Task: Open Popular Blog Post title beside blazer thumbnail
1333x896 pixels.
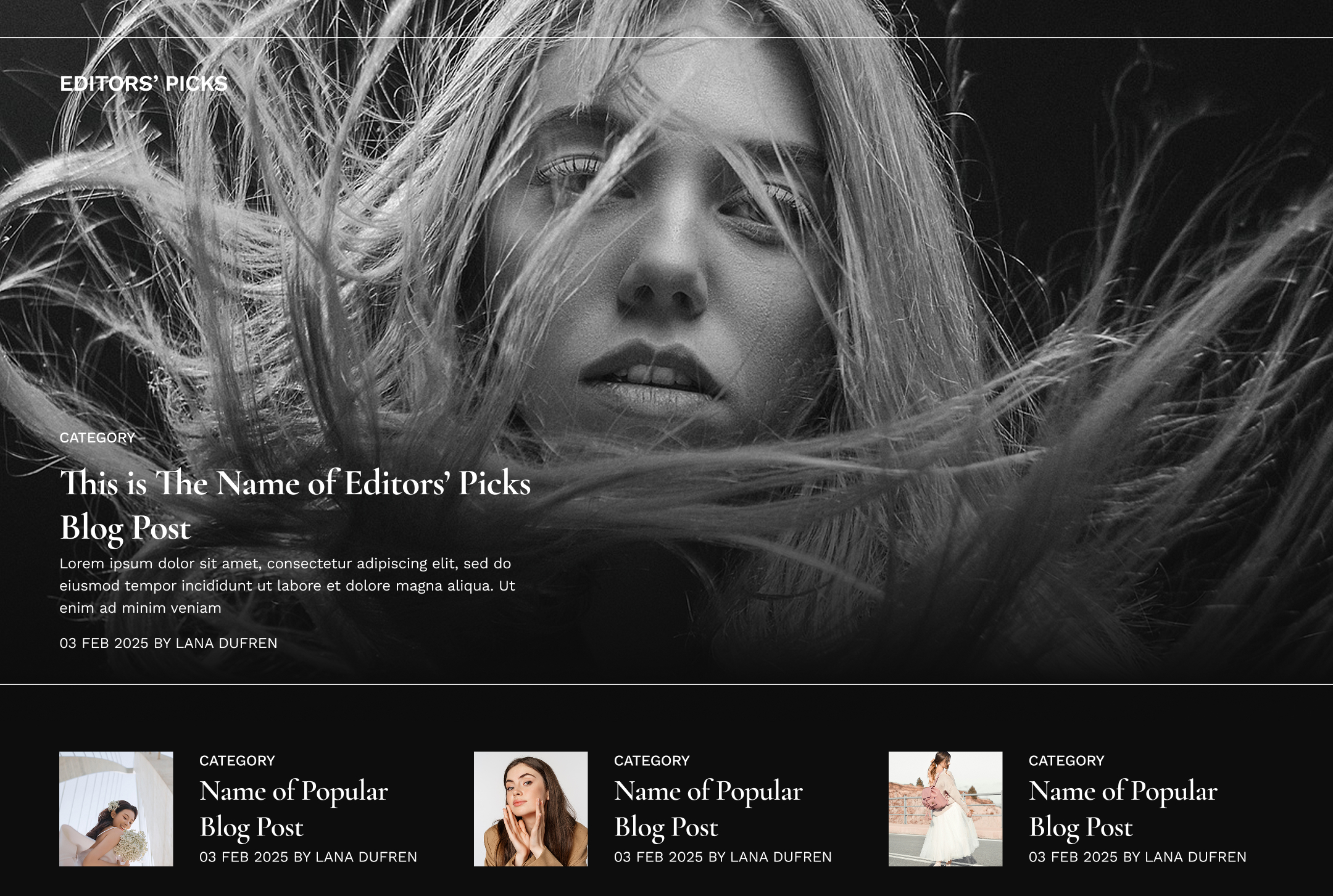Action: point(708,808)
